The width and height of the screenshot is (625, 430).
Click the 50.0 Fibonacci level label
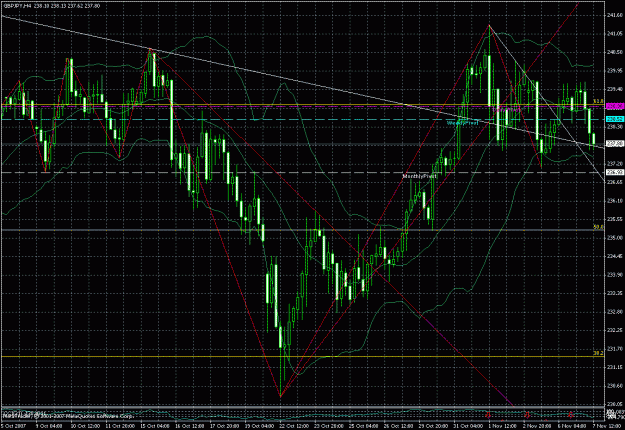tap(598, 227)
